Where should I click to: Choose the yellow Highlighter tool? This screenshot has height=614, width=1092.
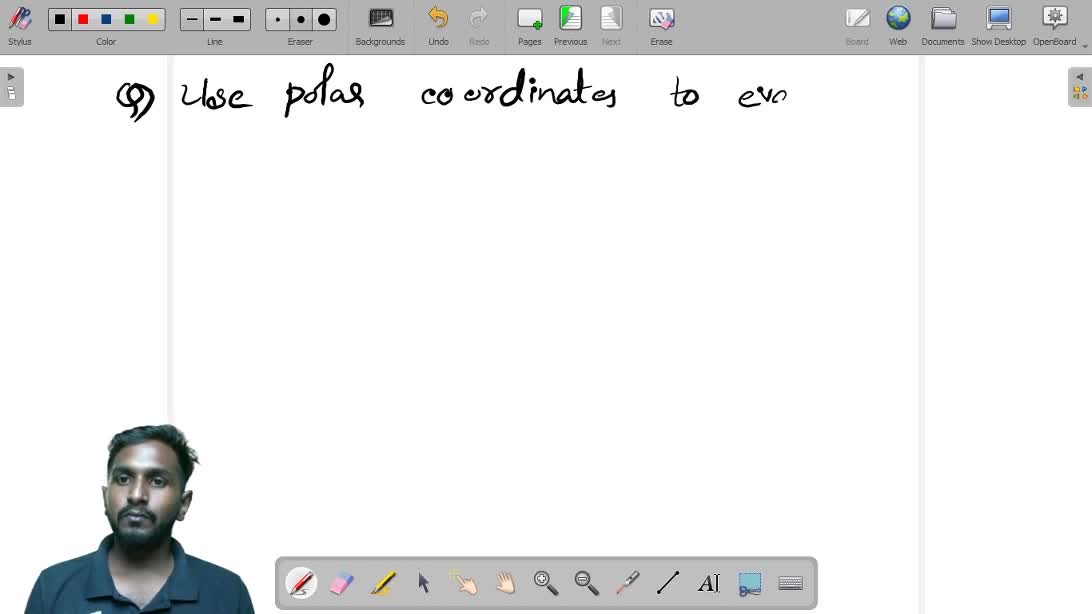tap(383, 582)
